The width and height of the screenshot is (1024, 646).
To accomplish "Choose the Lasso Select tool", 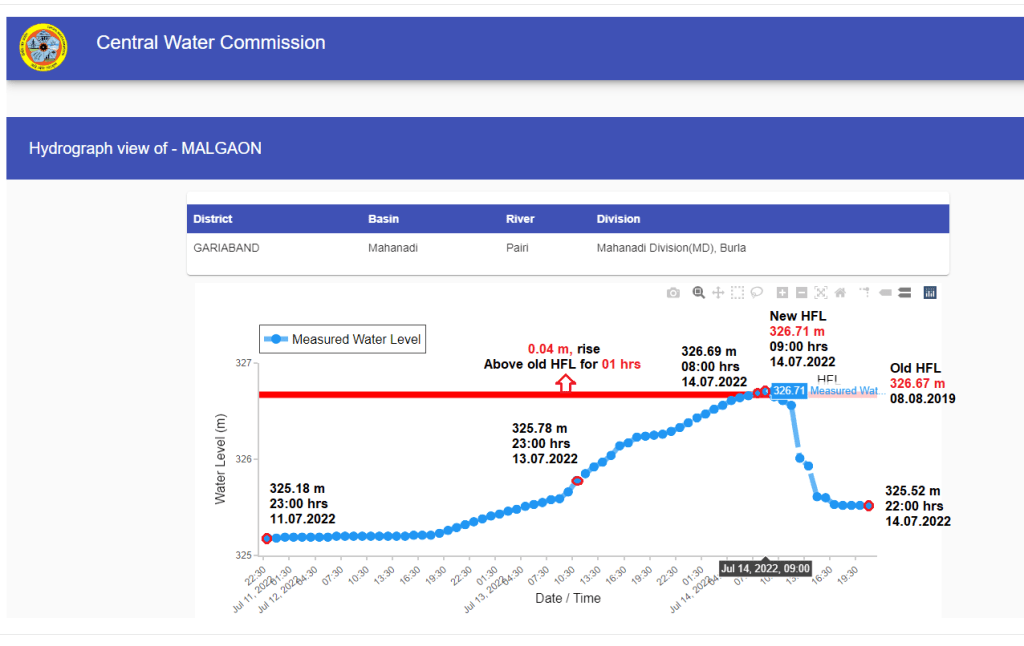I will coord(757,293).
